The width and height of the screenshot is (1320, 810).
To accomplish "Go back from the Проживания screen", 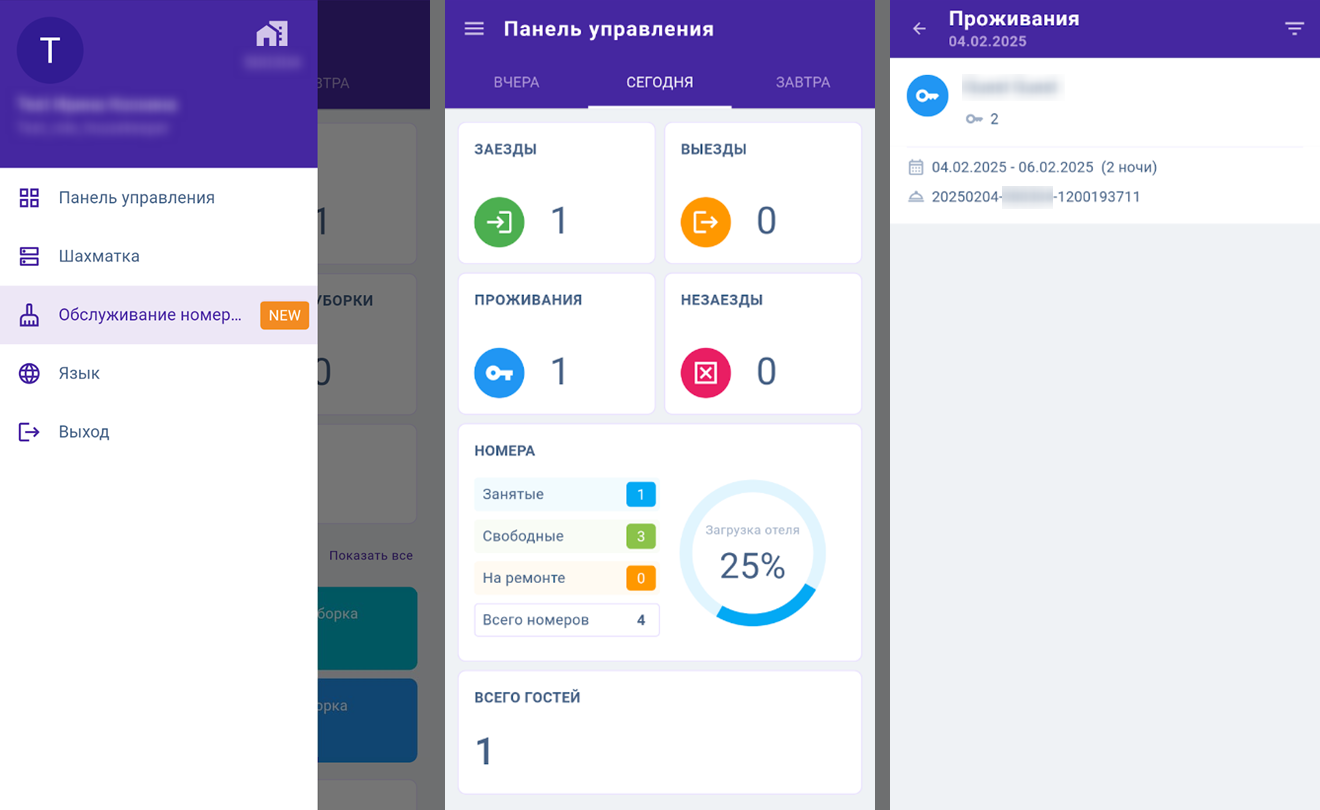I will 919,29.
